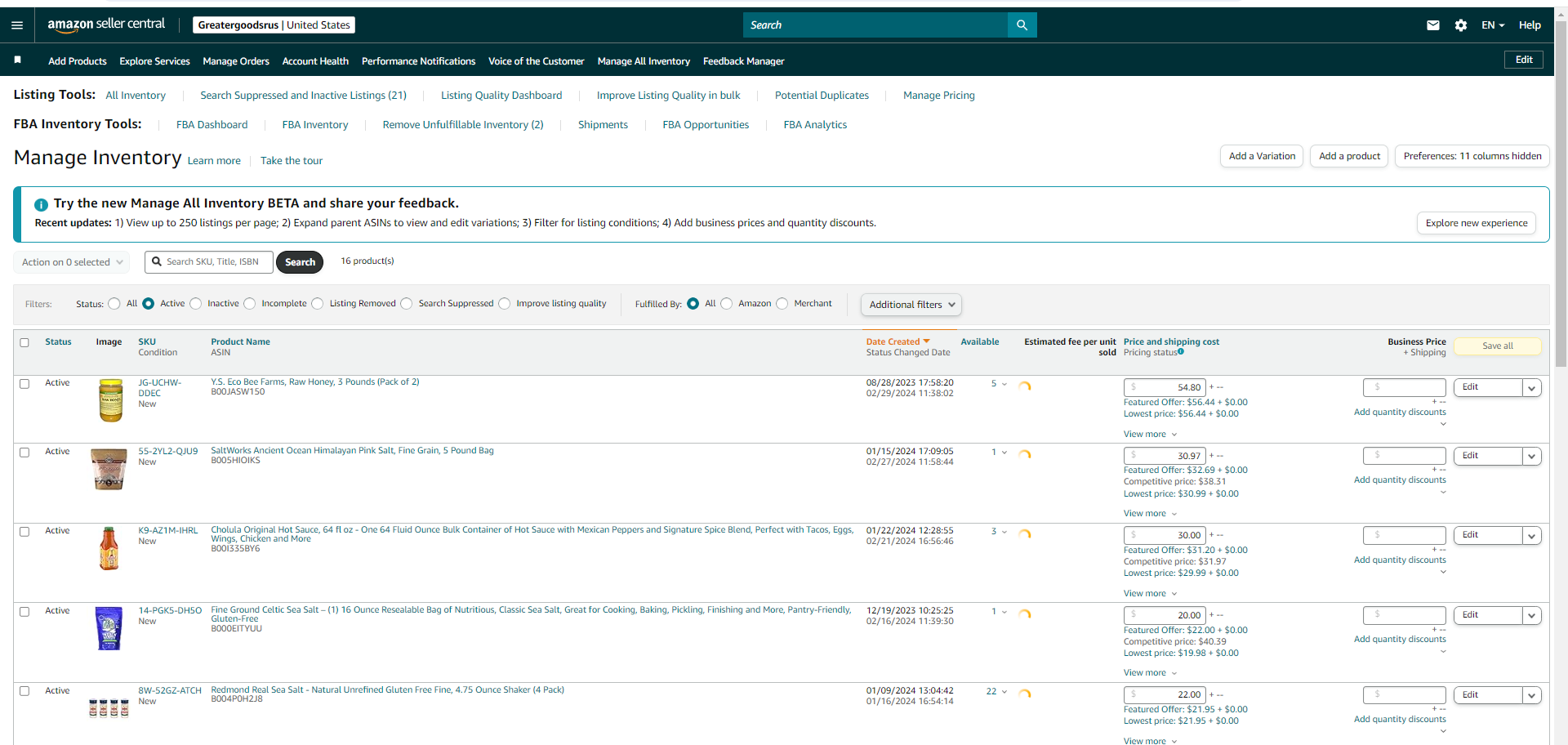Filter Fulfilled By Amazon
Image resolution: width=1568 pixels, height=745 pixels.
727,304
